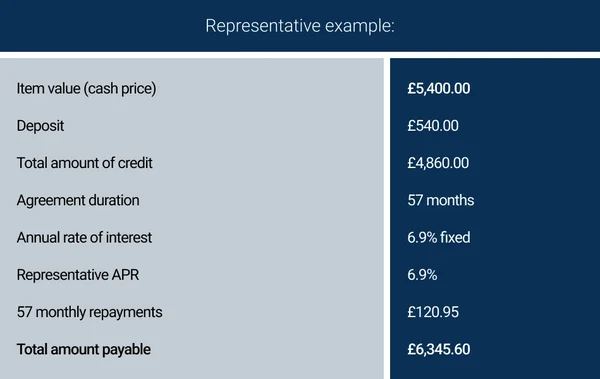The image size is (600, 379).
Task: Select the Deposit label
Action: 40,126
